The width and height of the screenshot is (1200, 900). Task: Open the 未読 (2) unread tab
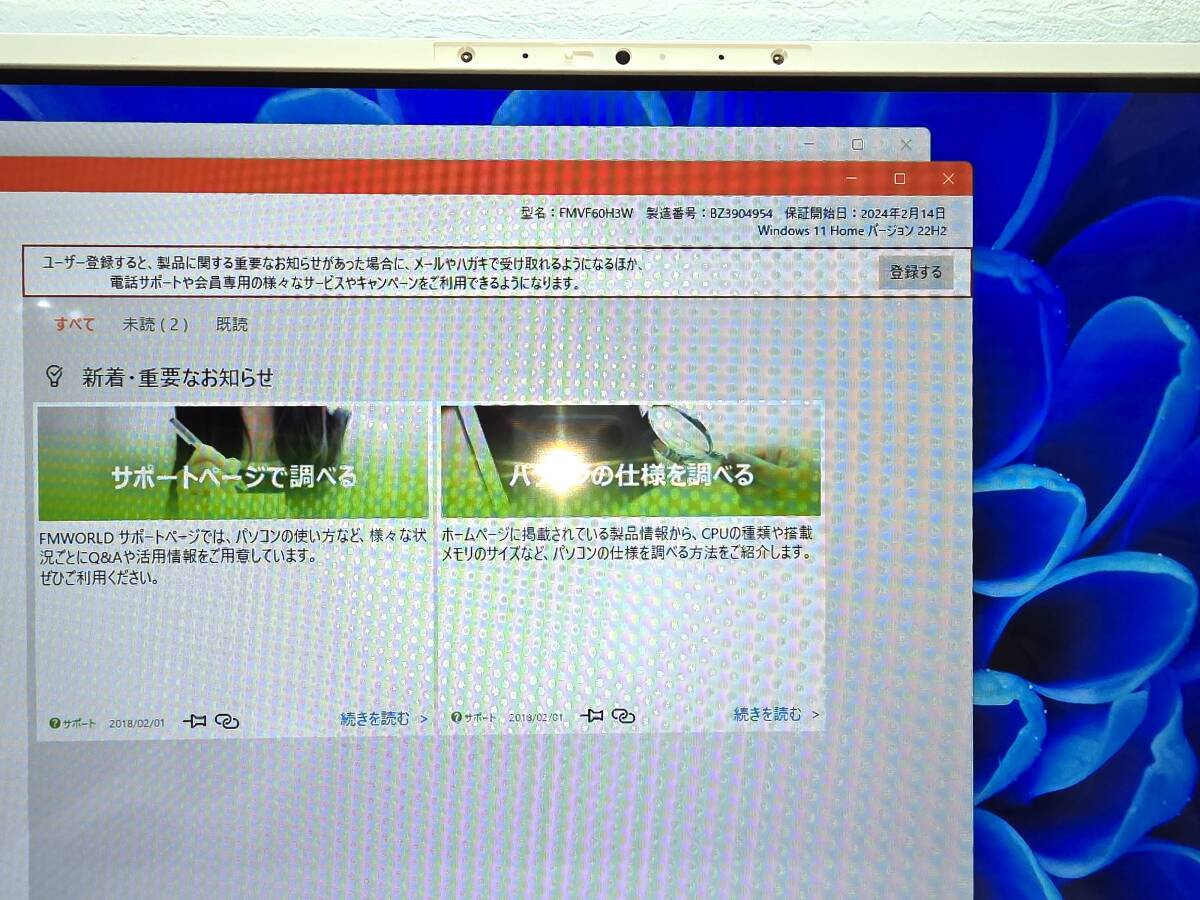[155, 324]
